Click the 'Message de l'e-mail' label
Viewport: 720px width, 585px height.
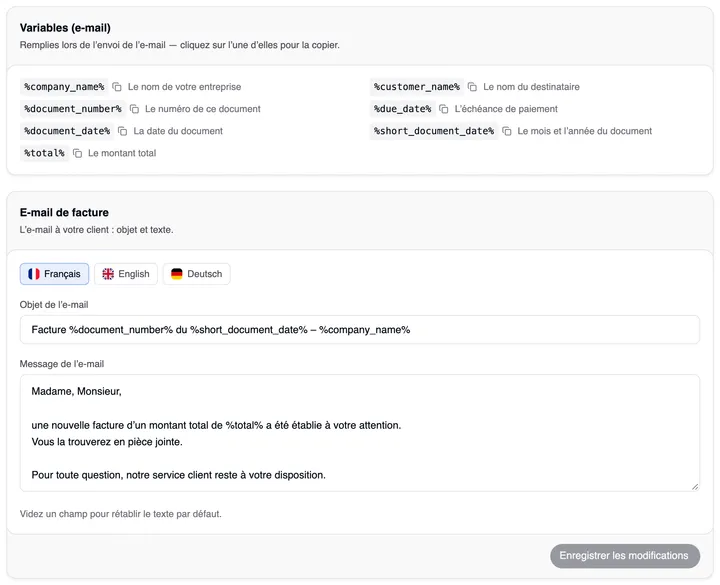62,364
